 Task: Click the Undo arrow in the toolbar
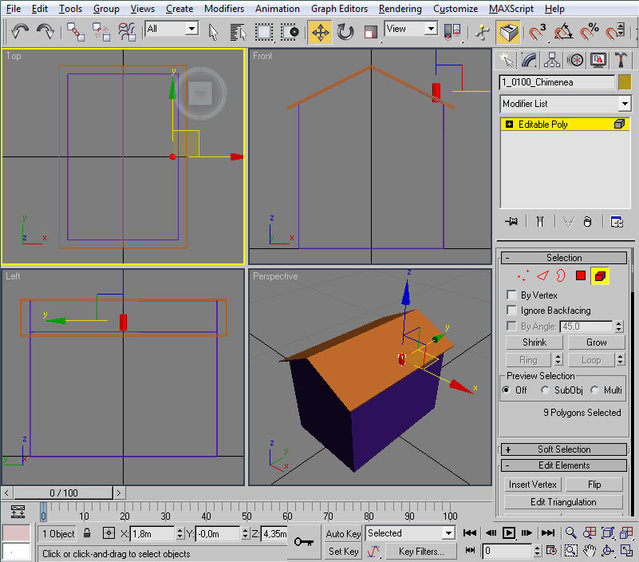tap(20, 31)
